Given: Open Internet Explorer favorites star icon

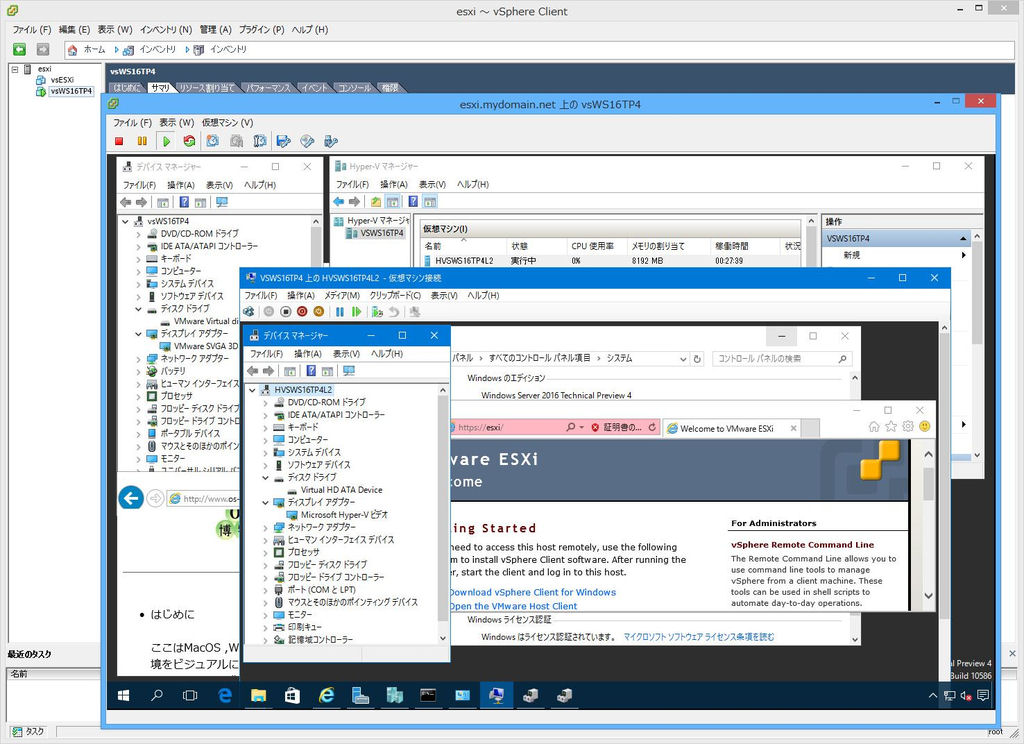Looking at the screenshot, I should click(891, 427).
